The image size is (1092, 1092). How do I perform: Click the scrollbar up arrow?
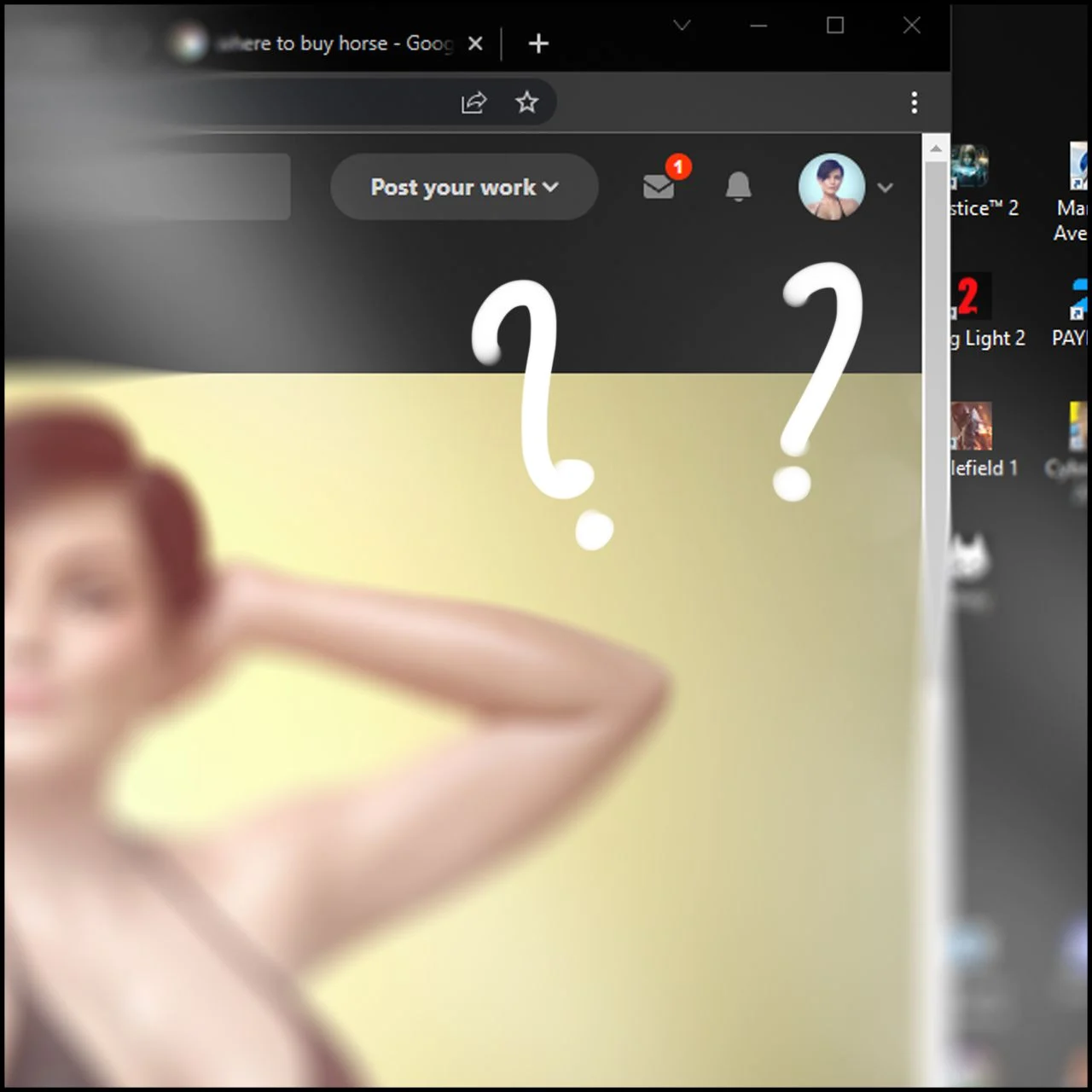tap(936, 148)
